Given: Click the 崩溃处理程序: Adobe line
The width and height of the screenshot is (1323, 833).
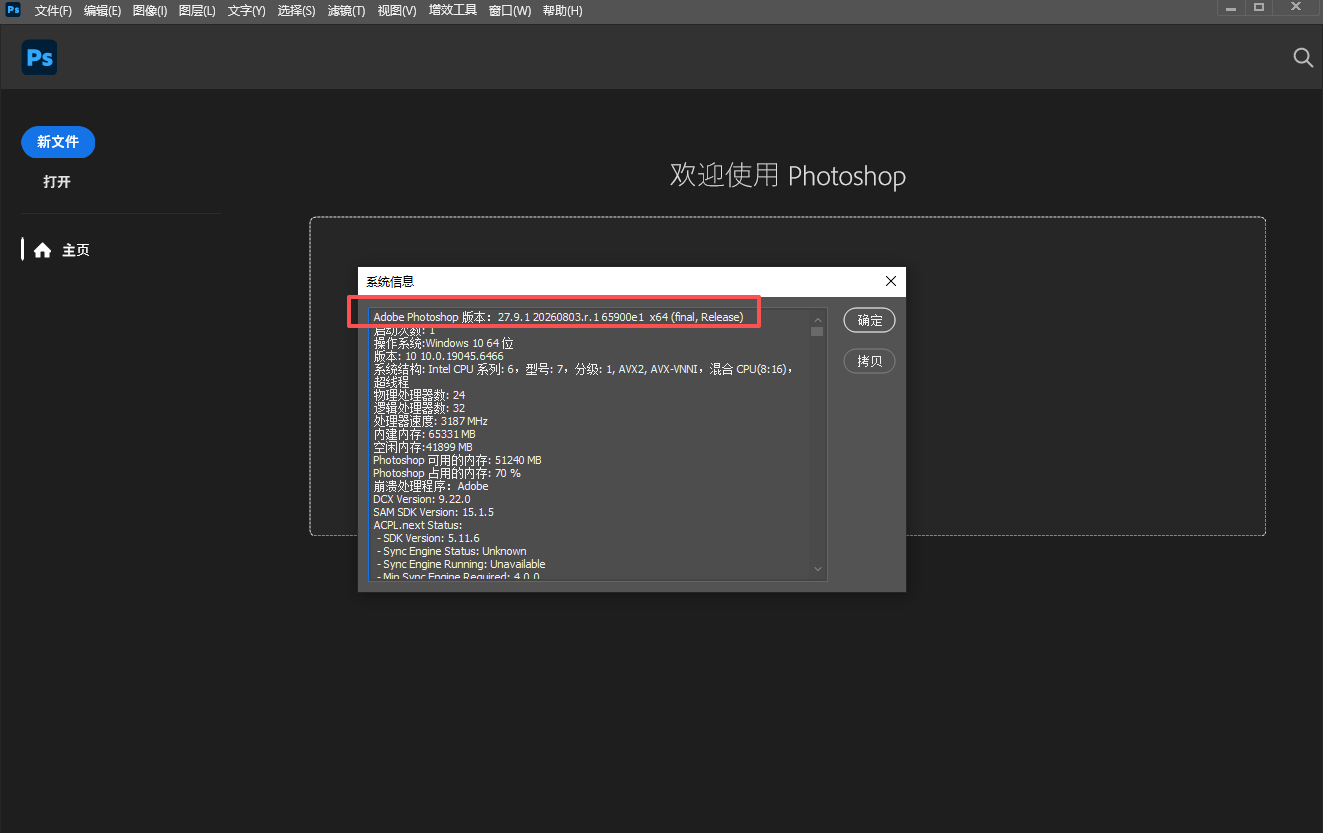Looking at the screenshot, I should tap(431, 486).
